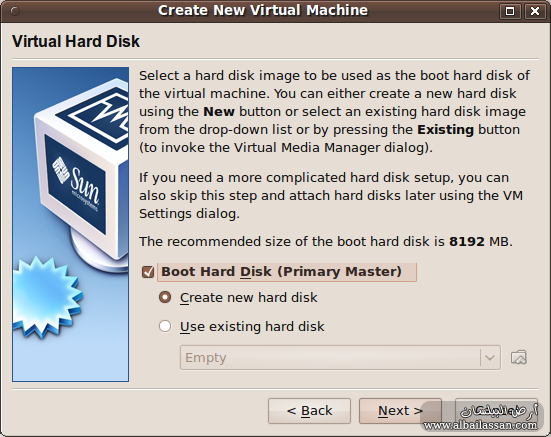Click the Virtual Hard Disk page heading
The image size is (551, 437).
point(76,41)
